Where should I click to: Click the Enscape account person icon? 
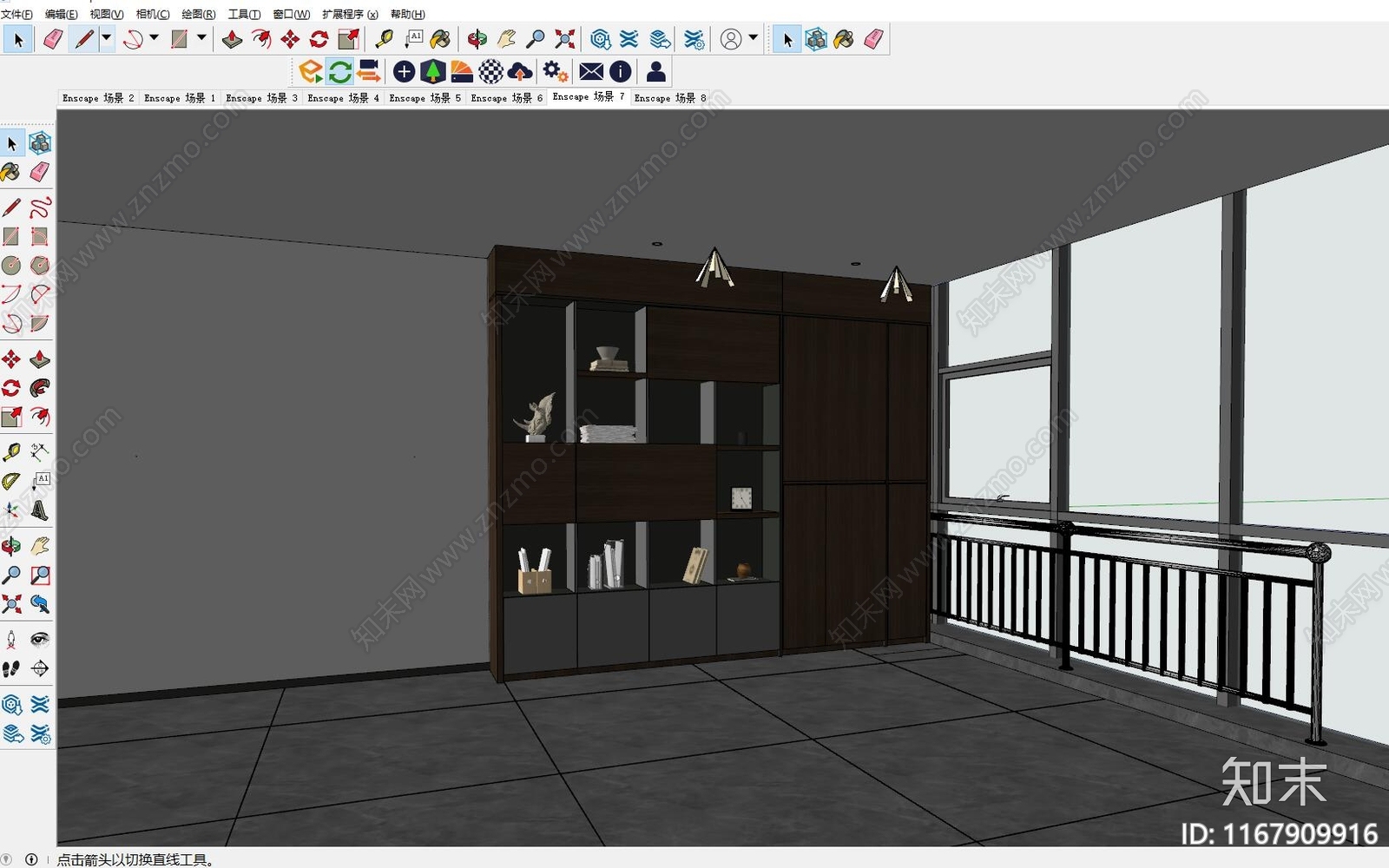click(x=656, y=71)
